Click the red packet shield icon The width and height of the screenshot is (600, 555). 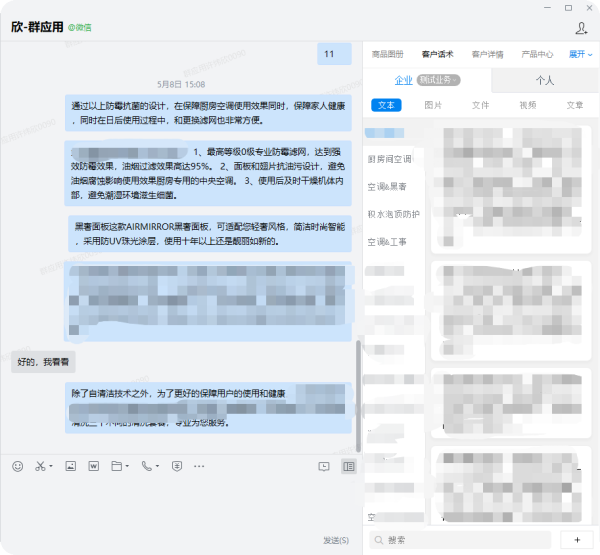click(177, 466)
